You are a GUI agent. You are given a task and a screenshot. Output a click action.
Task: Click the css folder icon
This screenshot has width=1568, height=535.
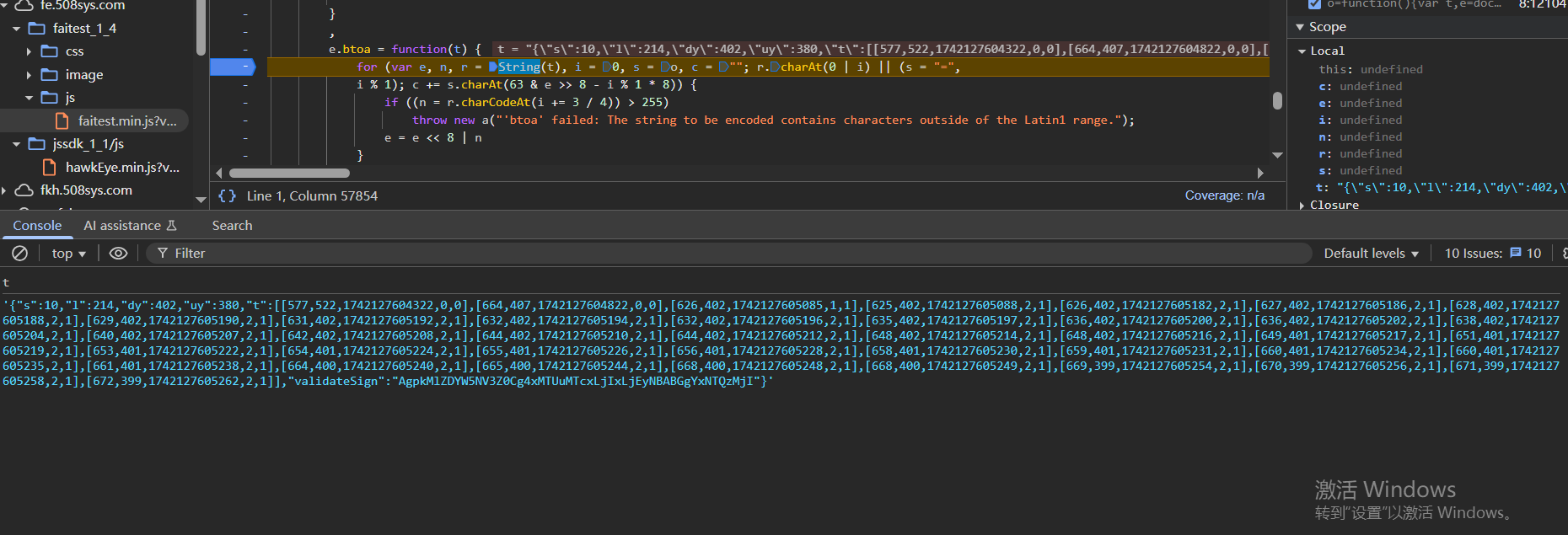(50, 51)
